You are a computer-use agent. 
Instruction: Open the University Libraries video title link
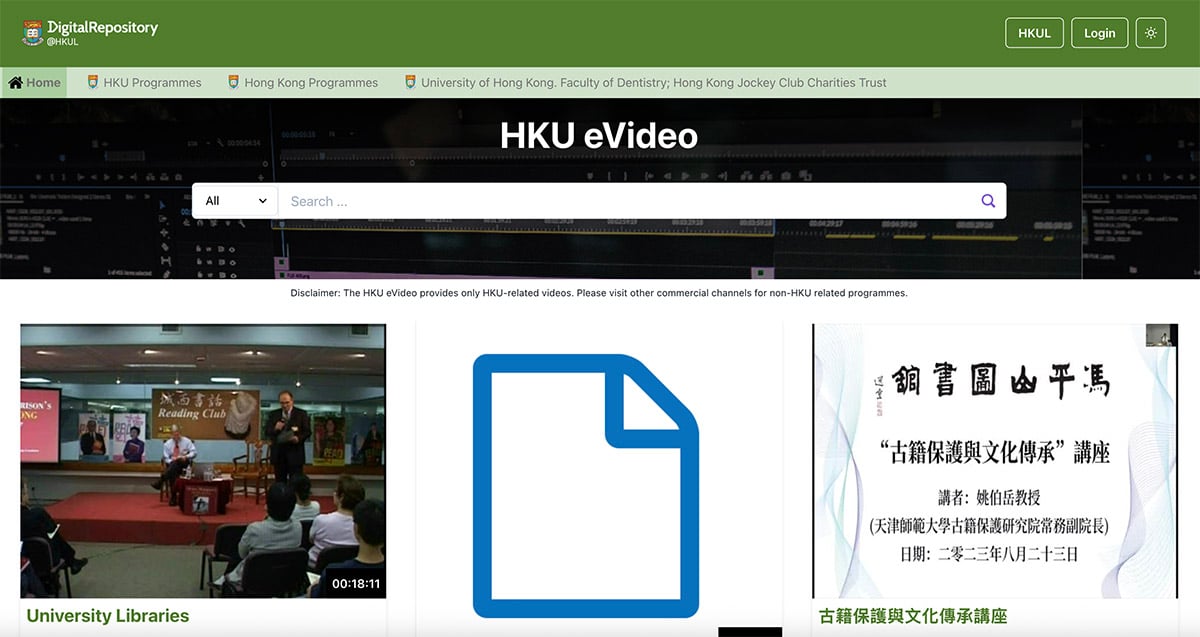click(108, 616)
